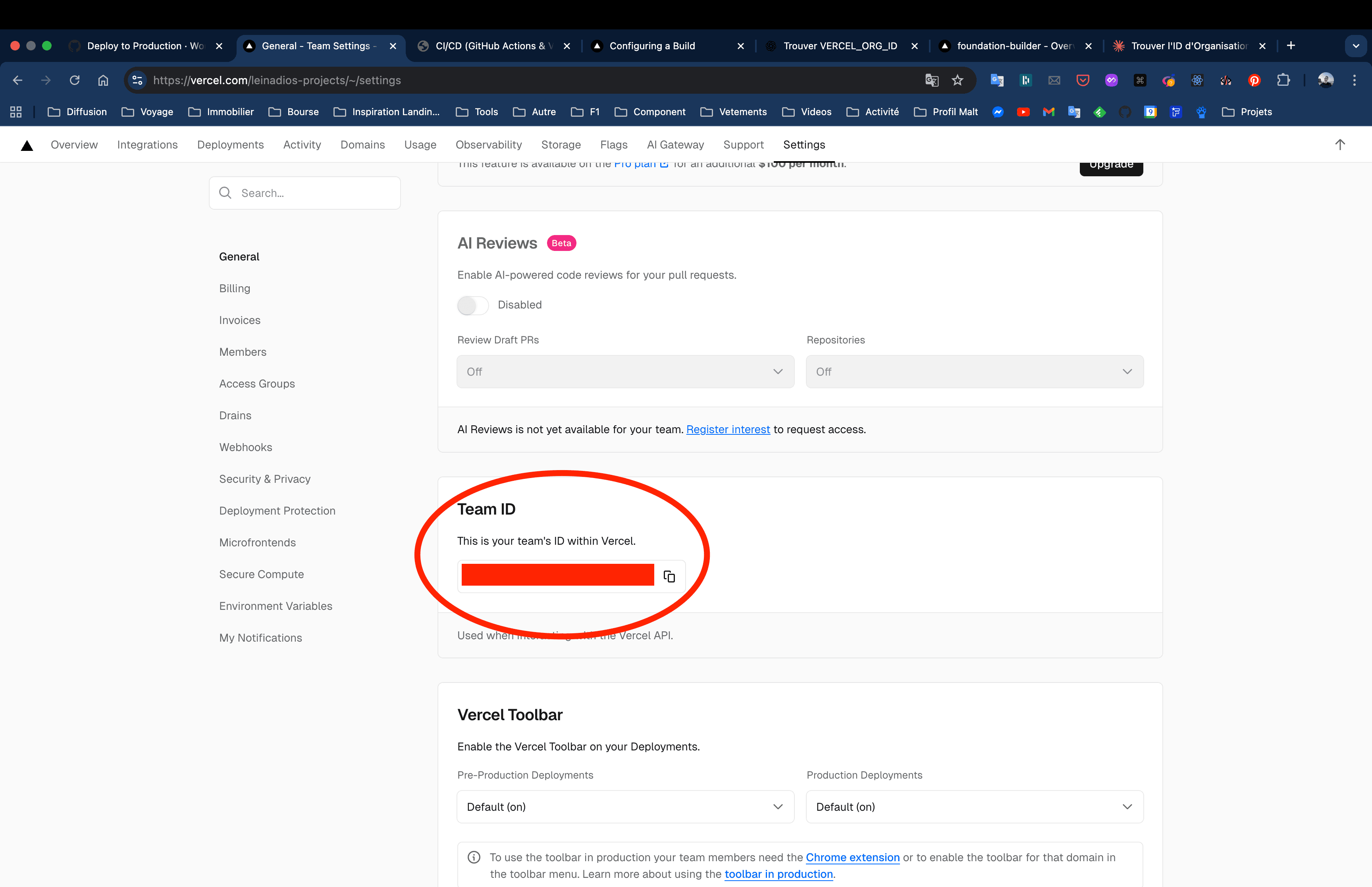This screenshot has width=1372, height=887.
Task: Copy the Team ID value
Action: coord(669,577)
